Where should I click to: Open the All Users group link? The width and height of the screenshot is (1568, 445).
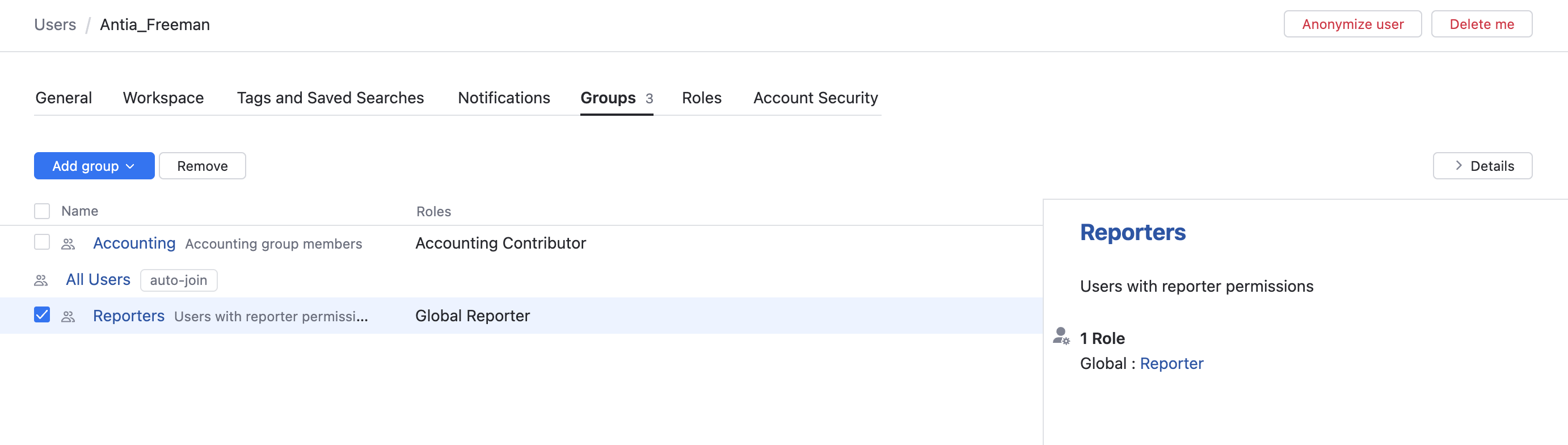pyautogui.click(x=98, y=279)
